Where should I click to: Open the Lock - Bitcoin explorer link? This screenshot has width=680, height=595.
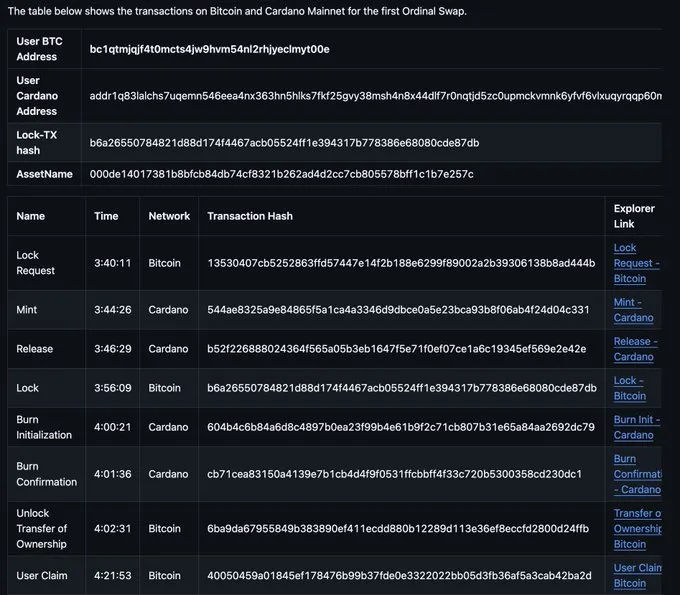pyautogui.click(x=630, y=388)
